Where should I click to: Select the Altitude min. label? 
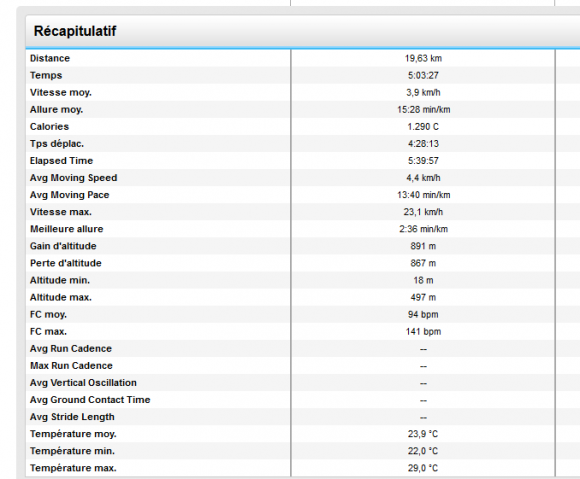pyautogui.click(x=60, y=280)
